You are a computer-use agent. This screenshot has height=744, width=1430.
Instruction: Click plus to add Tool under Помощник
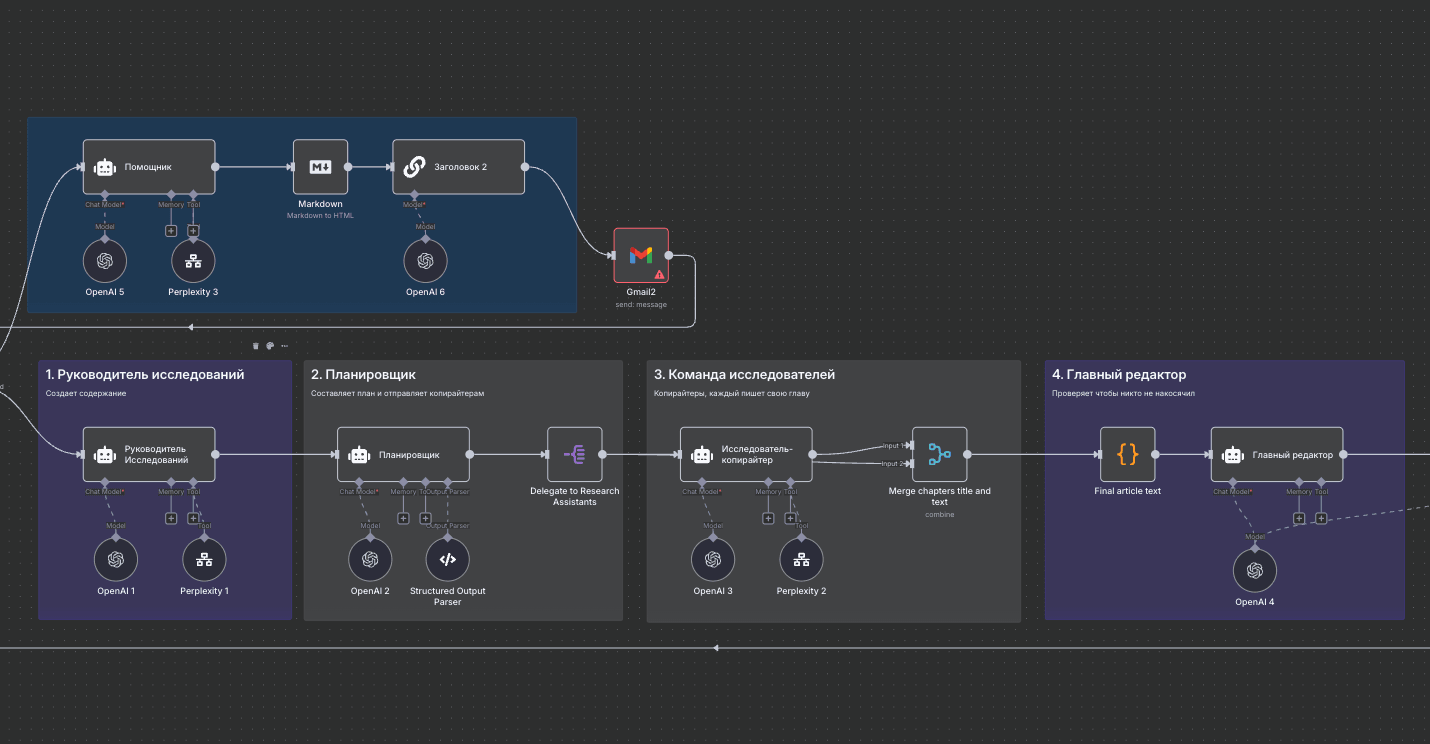[192, 230]
